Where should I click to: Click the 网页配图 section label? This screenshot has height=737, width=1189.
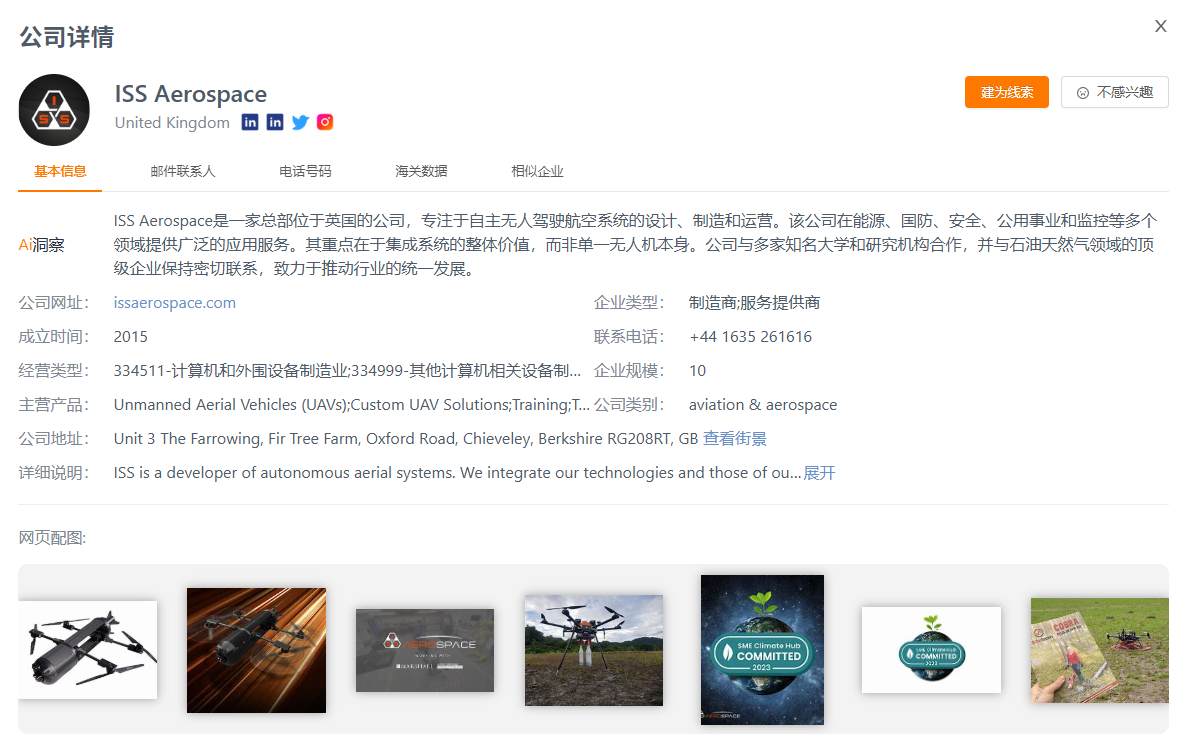pos(52,538)
